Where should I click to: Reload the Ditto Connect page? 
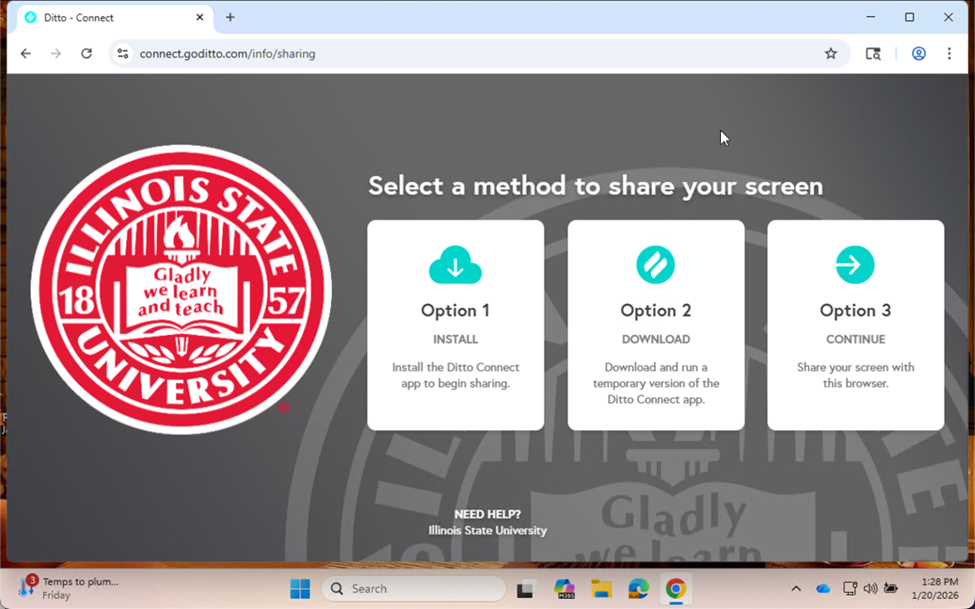point(86,53)
